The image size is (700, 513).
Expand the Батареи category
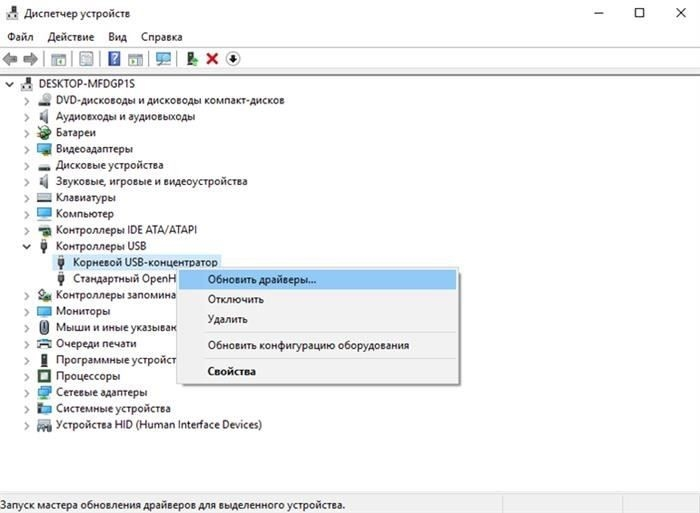click(x=27, y=133)
